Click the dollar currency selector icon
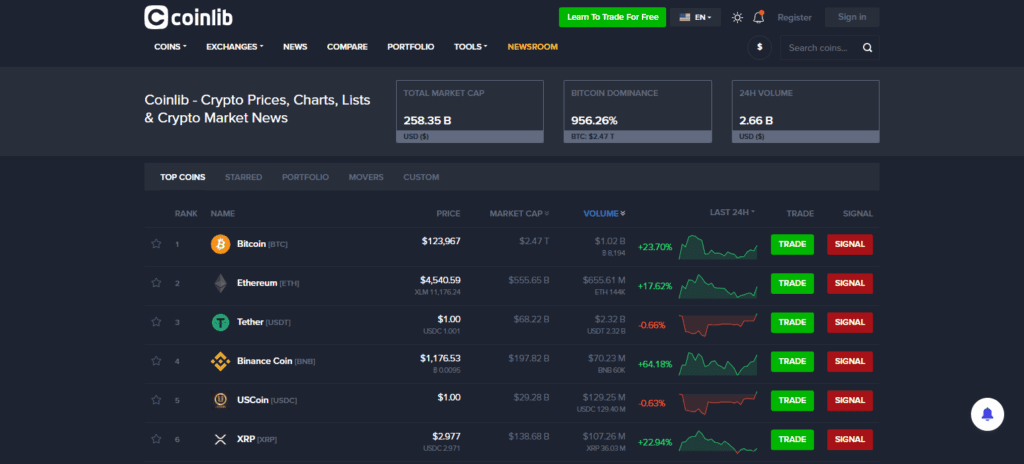The height and width of the screenshot is (464, 1024). [760, 47]
